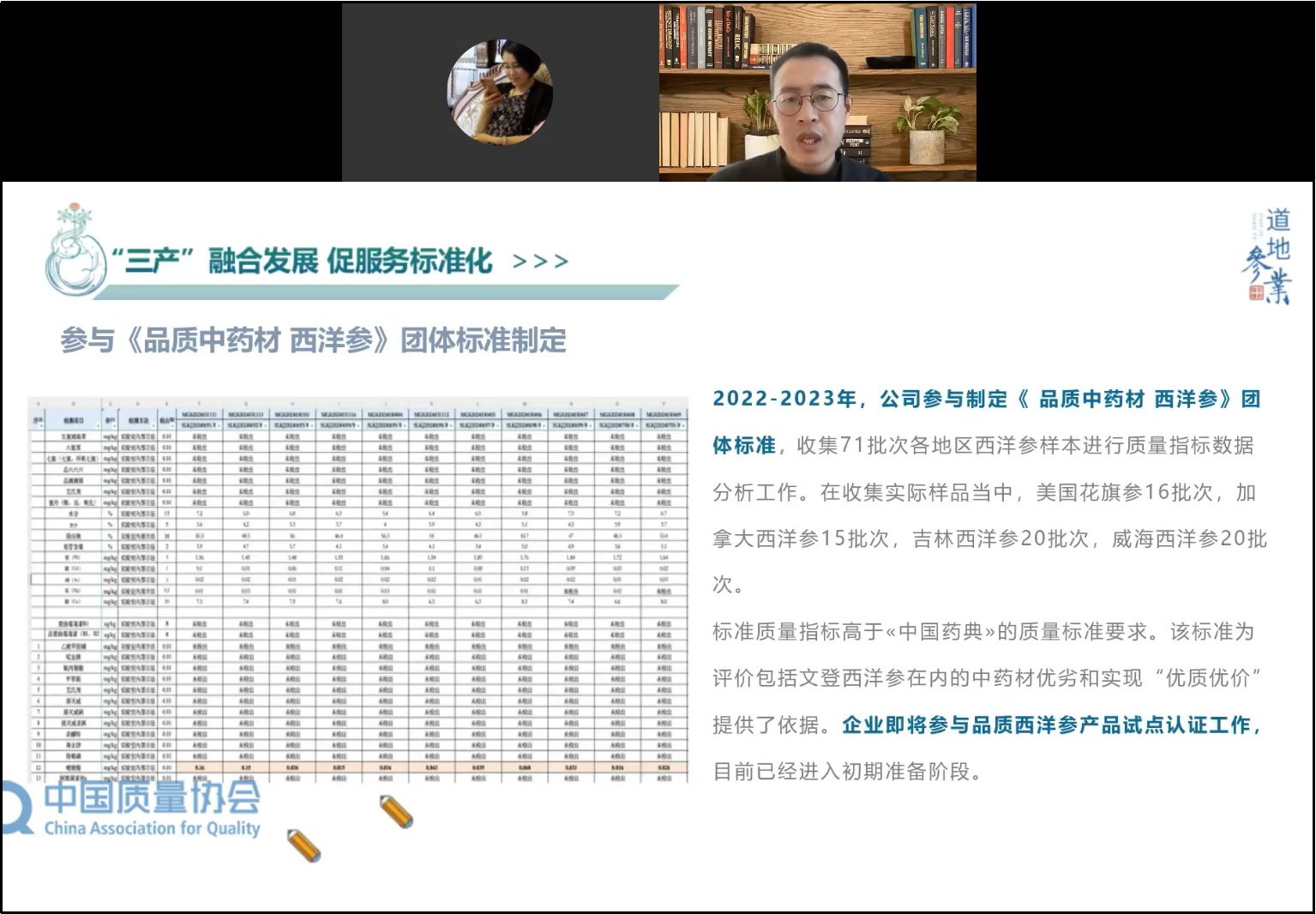Select the circular avatar of woman on phone
The width and height of the screenshot is (1316, 914).
[500, 91]
